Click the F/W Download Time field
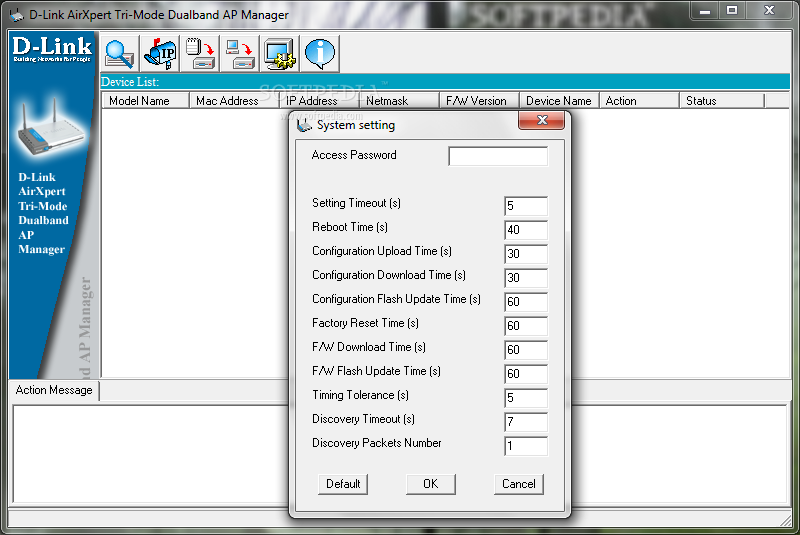Viewport: 800px width, 535px height. click(x=526, y=350)
